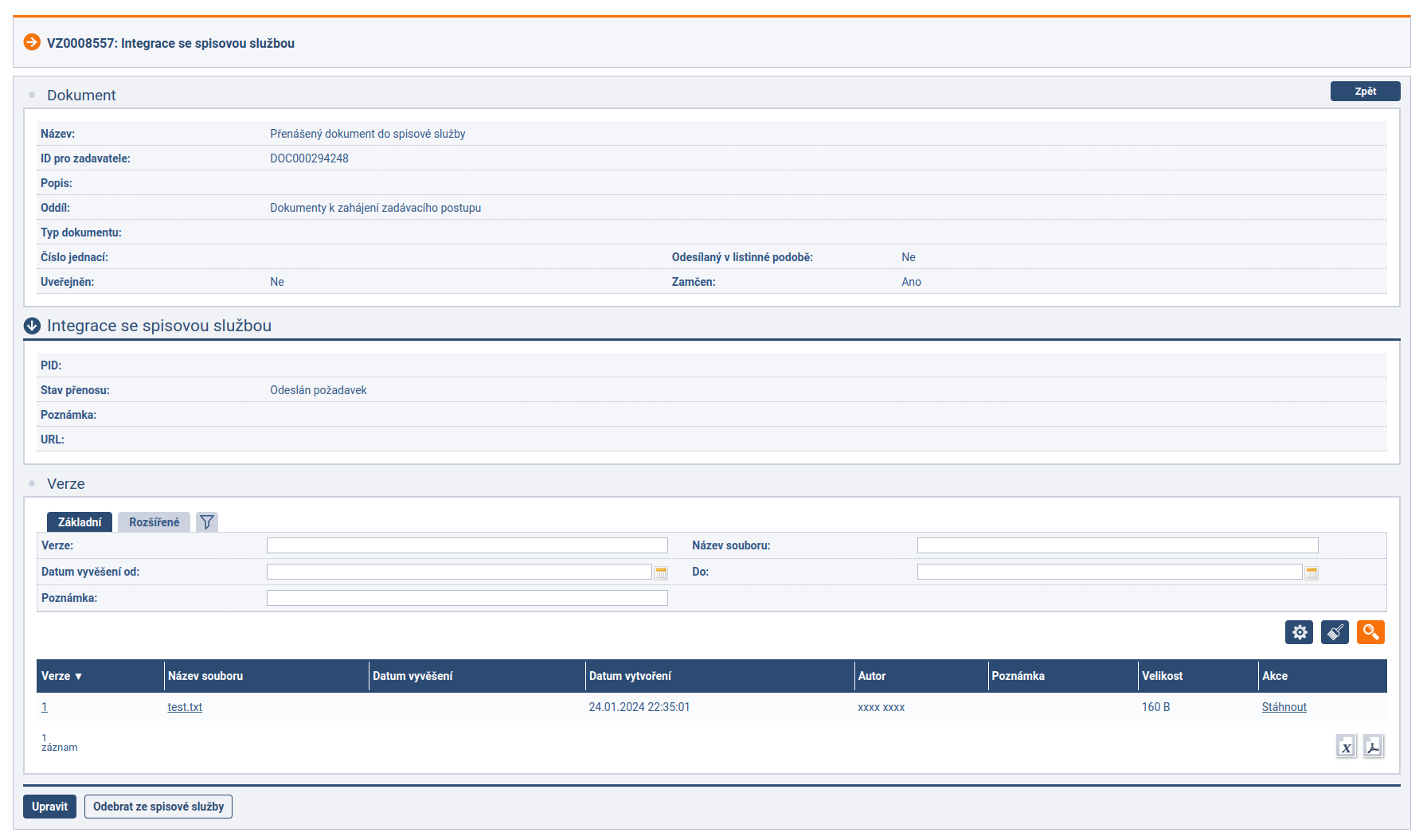The width and height of the screenshot is (1423, 840).
Task: Click the date 24.01.2024 22:35:01 cell
Action: (x=639, y=707)
